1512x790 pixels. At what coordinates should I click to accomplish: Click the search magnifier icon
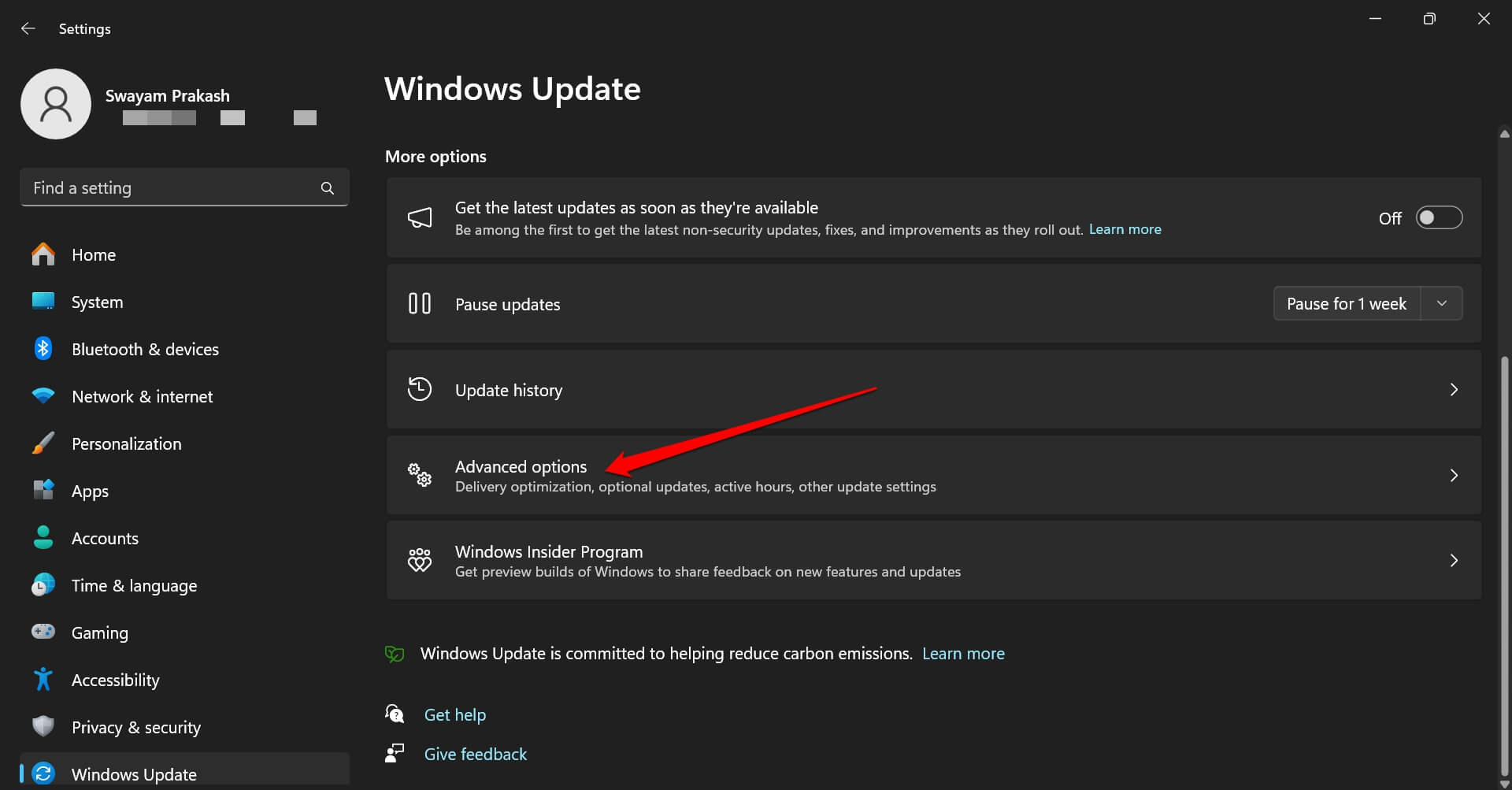328,188
